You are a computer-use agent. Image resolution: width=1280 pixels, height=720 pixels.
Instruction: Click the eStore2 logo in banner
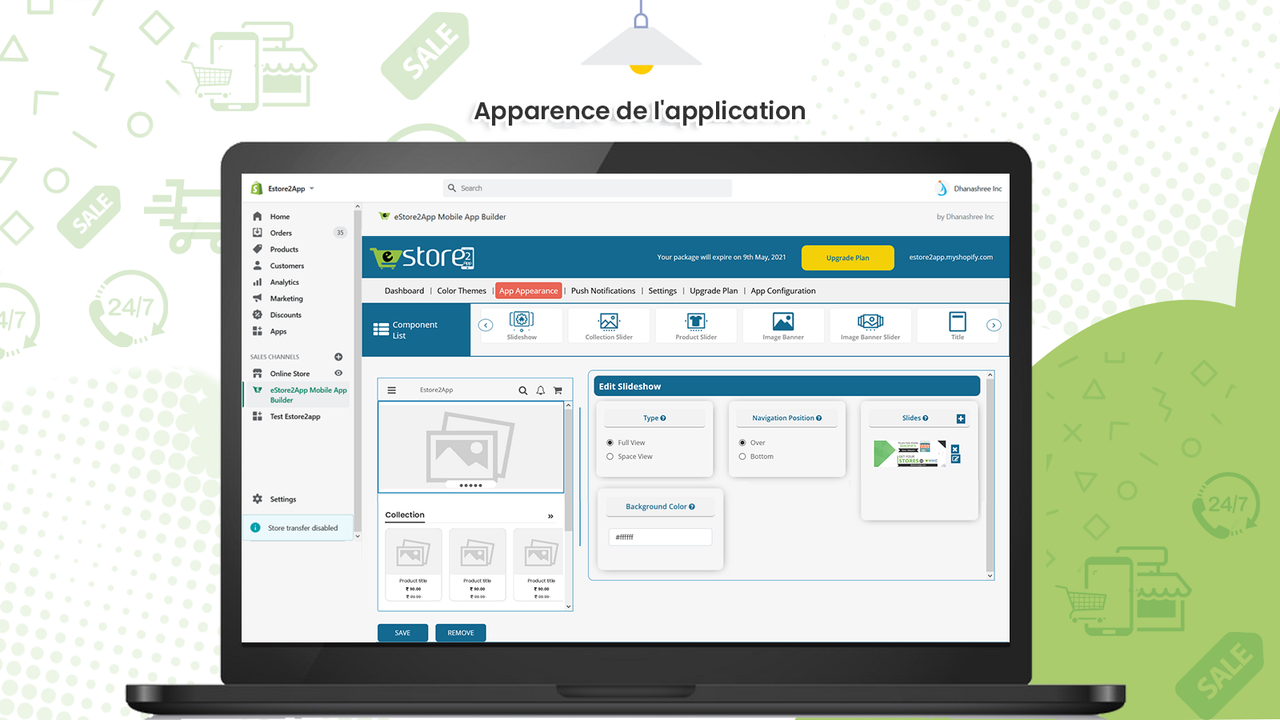pos(422,258)
